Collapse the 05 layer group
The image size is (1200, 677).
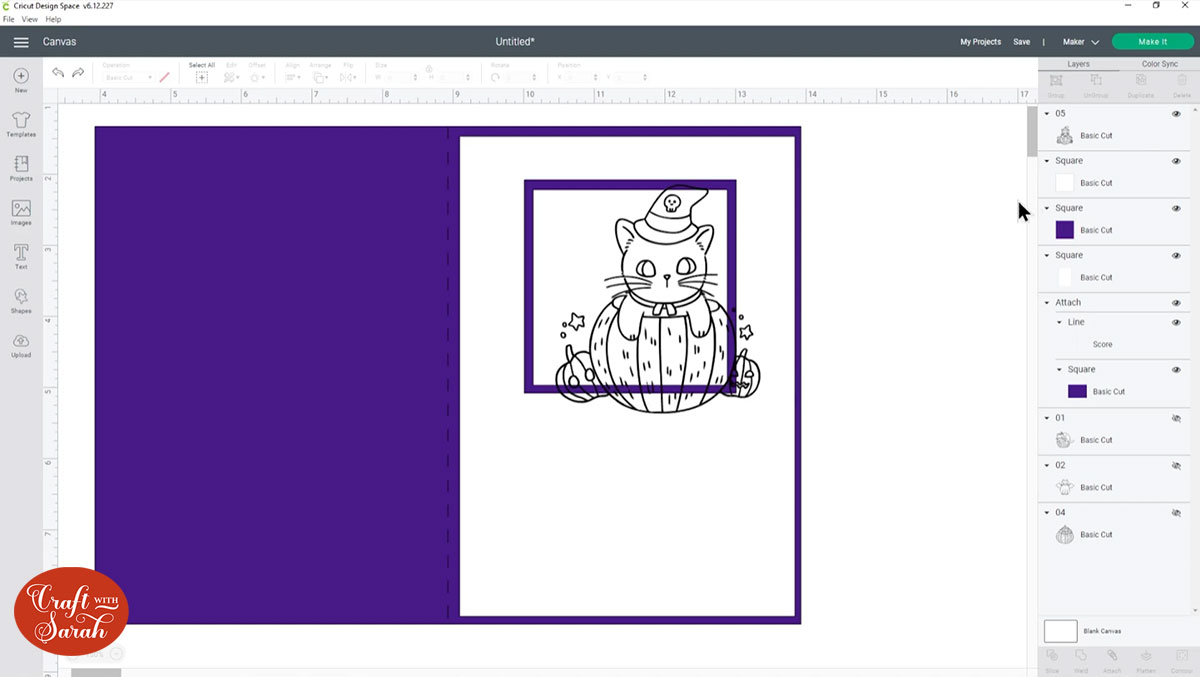point(1047,114)
